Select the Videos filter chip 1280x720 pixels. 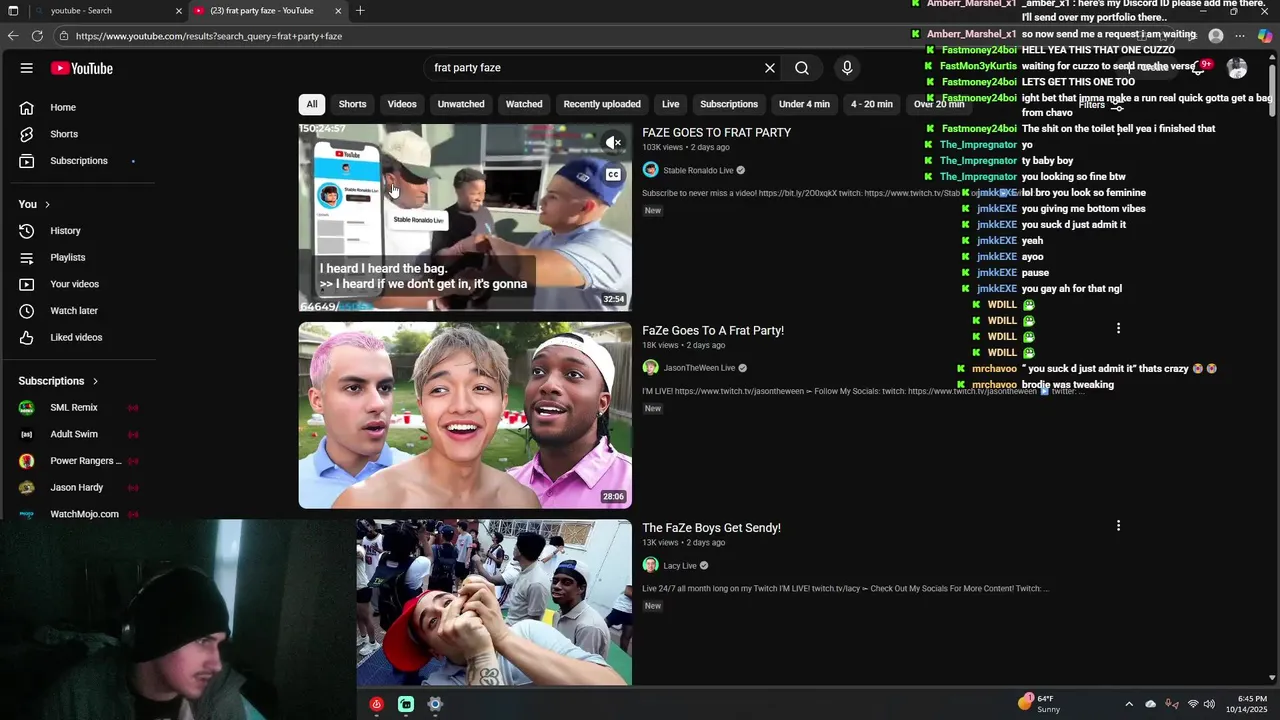[x=402, y=104]
